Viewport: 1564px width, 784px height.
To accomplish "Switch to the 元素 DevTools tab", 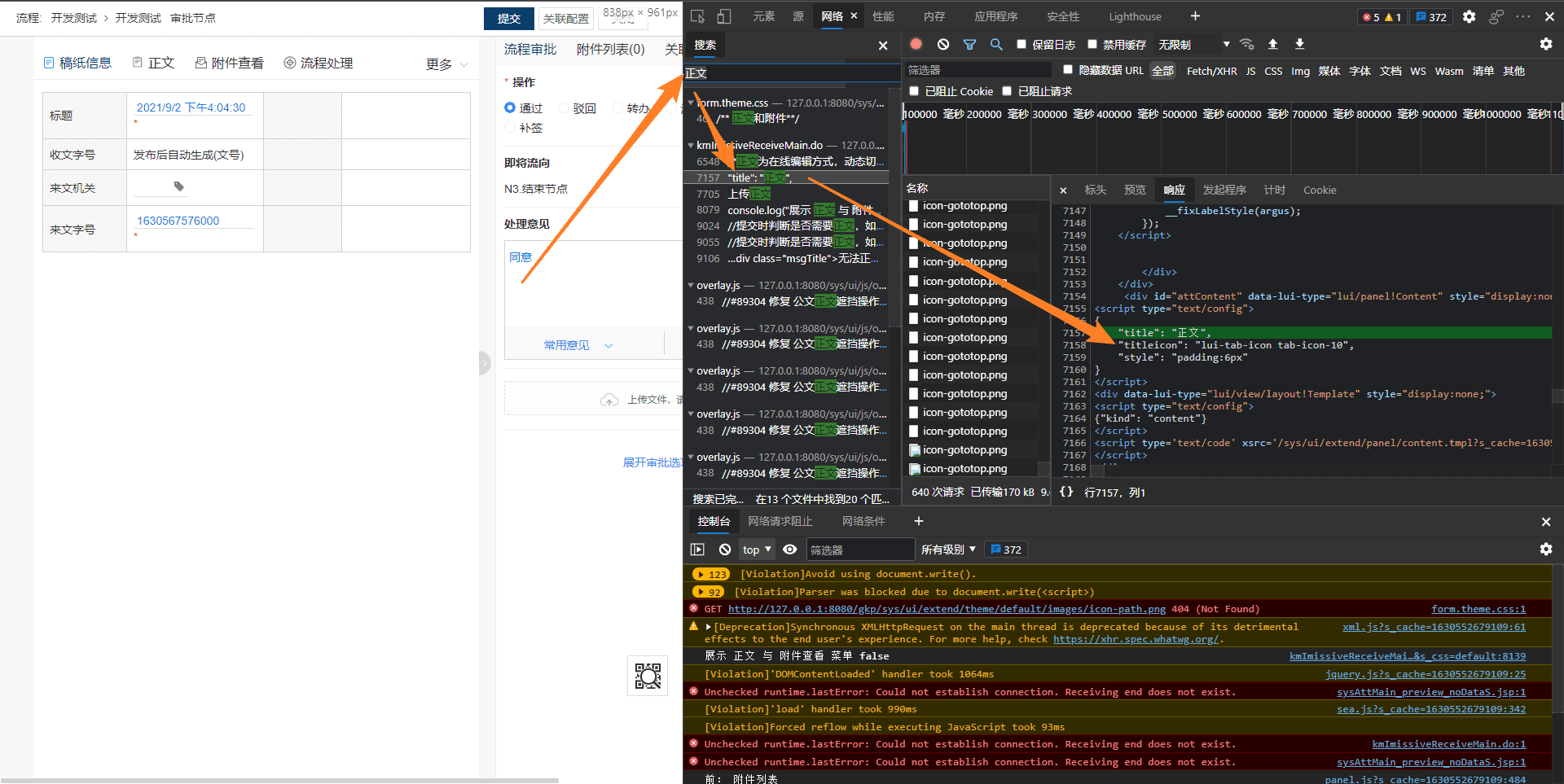I will 763,16.
